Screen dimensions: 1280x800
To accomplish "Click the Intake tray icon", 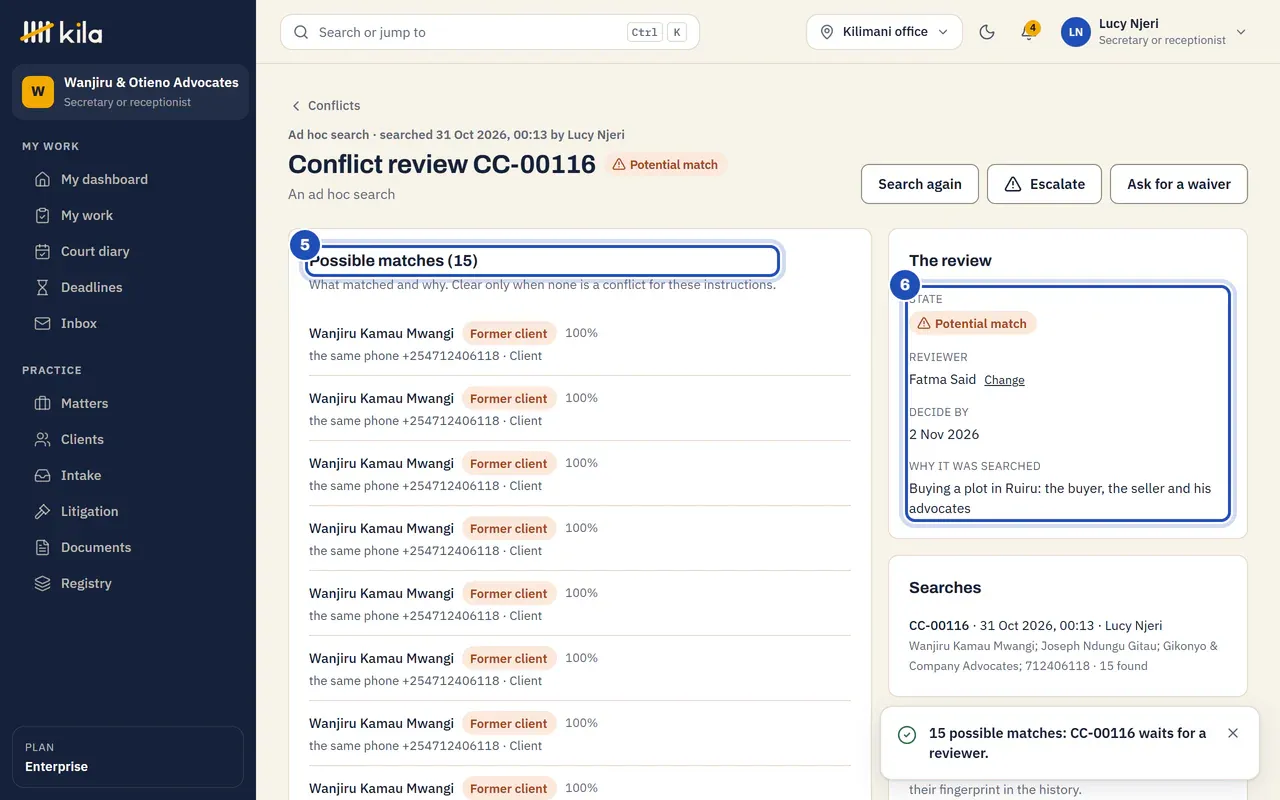I will point(42,475).
